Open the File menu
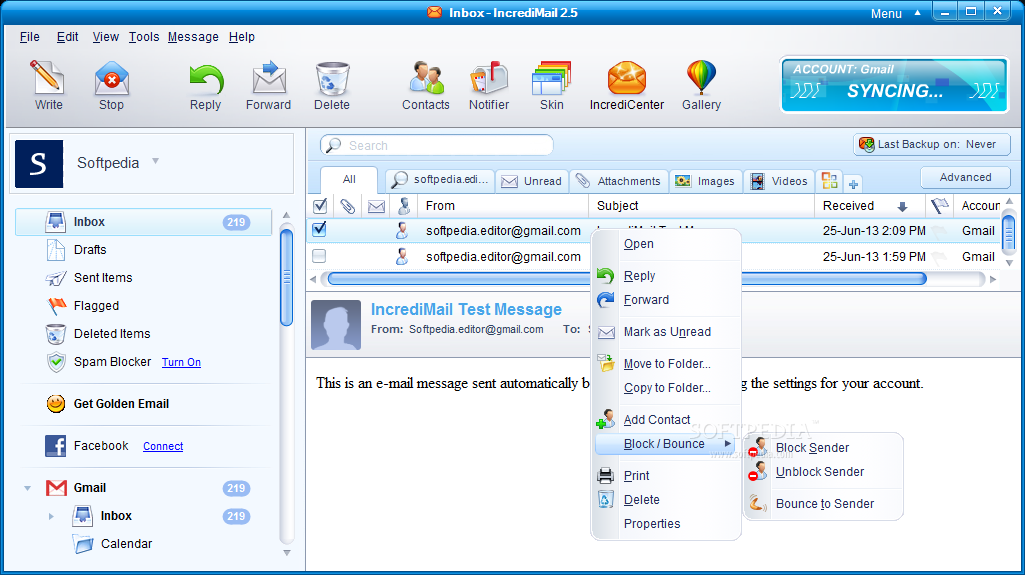The width and height of the screenshot is (1025, 575). coord(29,37)
